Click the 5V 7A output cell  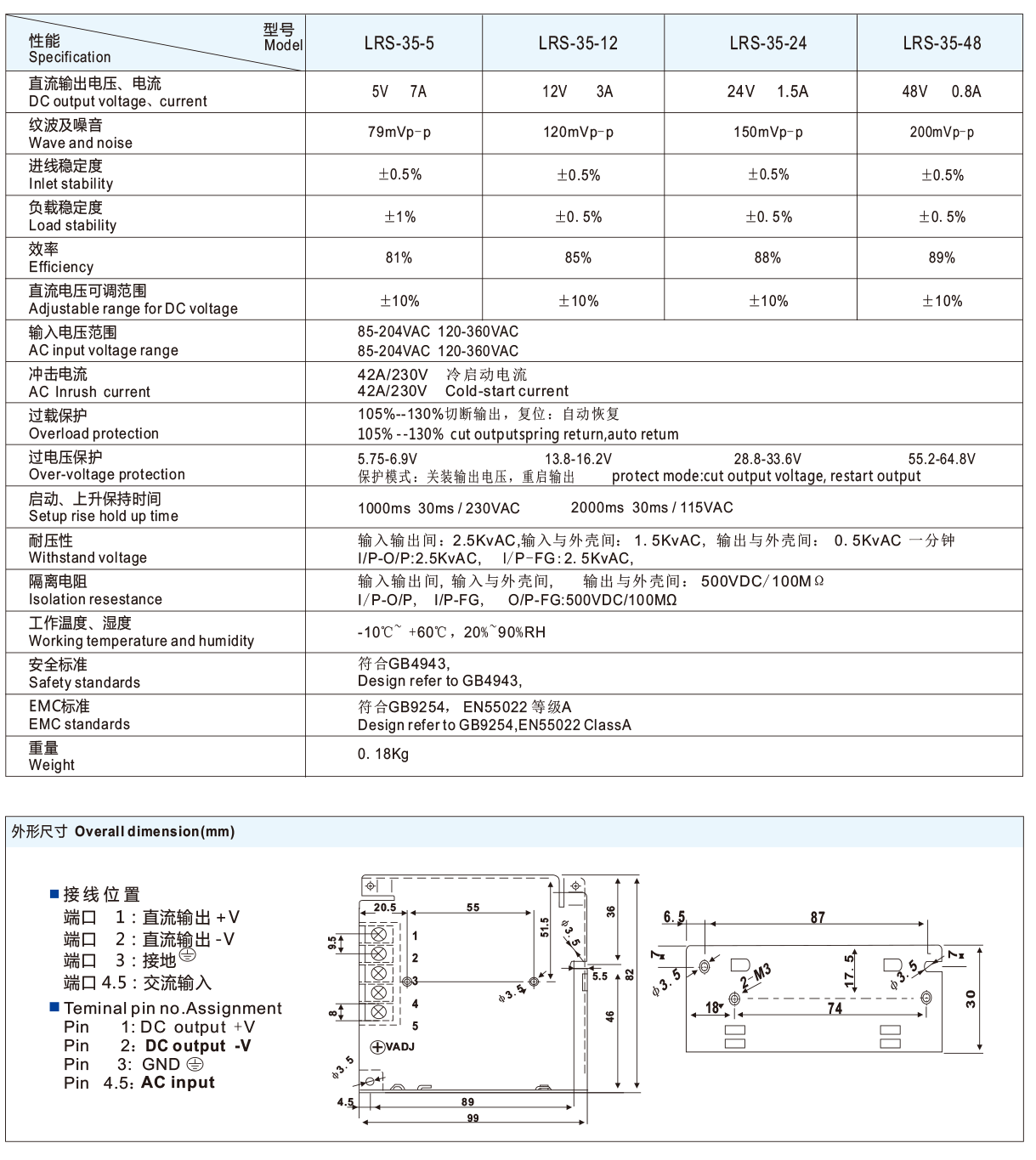click(x=399, y=92)
